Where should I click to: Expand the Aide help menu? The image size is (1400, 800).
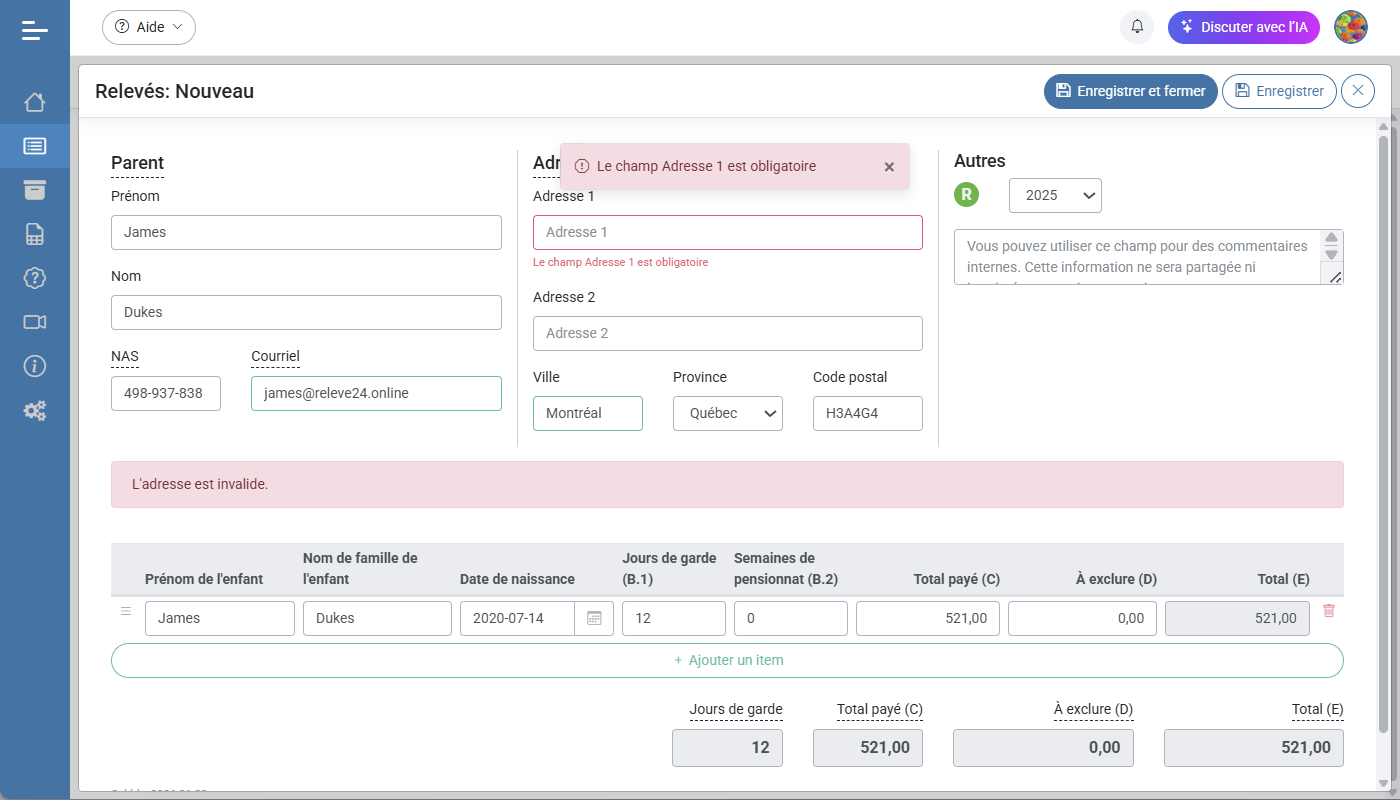[x=149, y=27]
